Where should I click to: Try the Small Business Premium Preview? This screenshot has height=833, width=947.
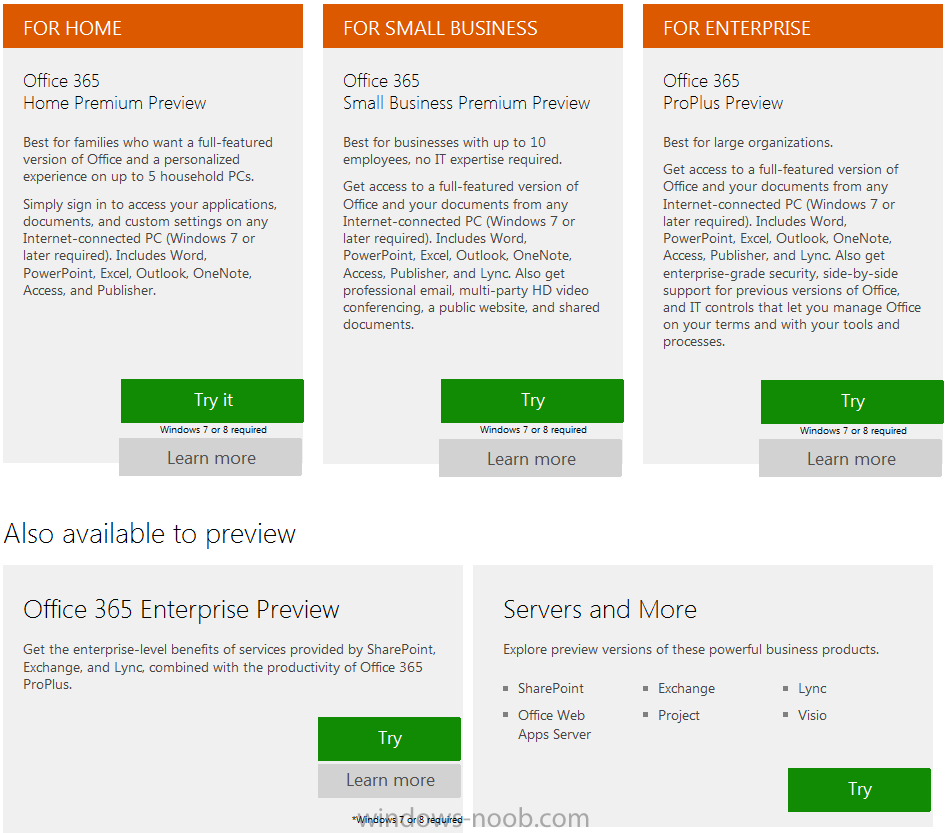point(532,400)
